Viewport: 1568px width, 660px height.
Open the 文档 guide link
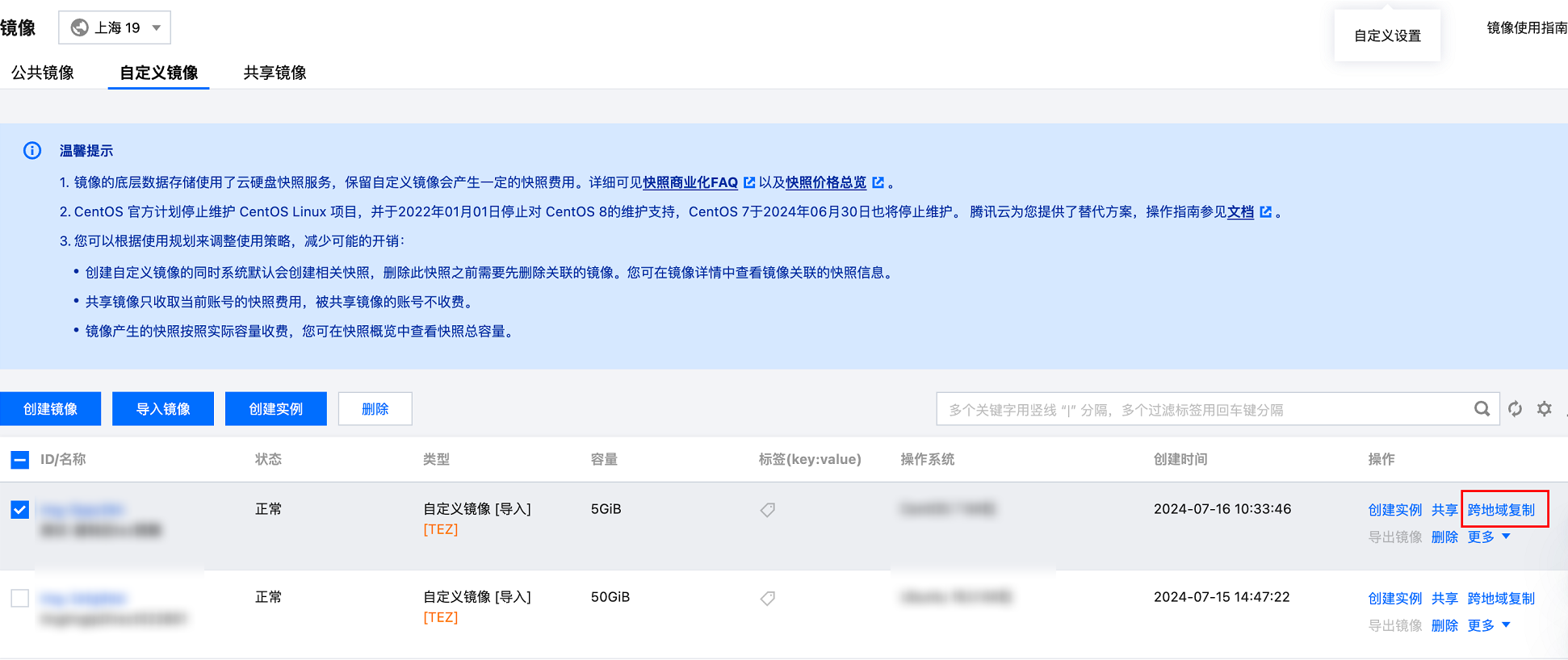tap(1240, 212)
